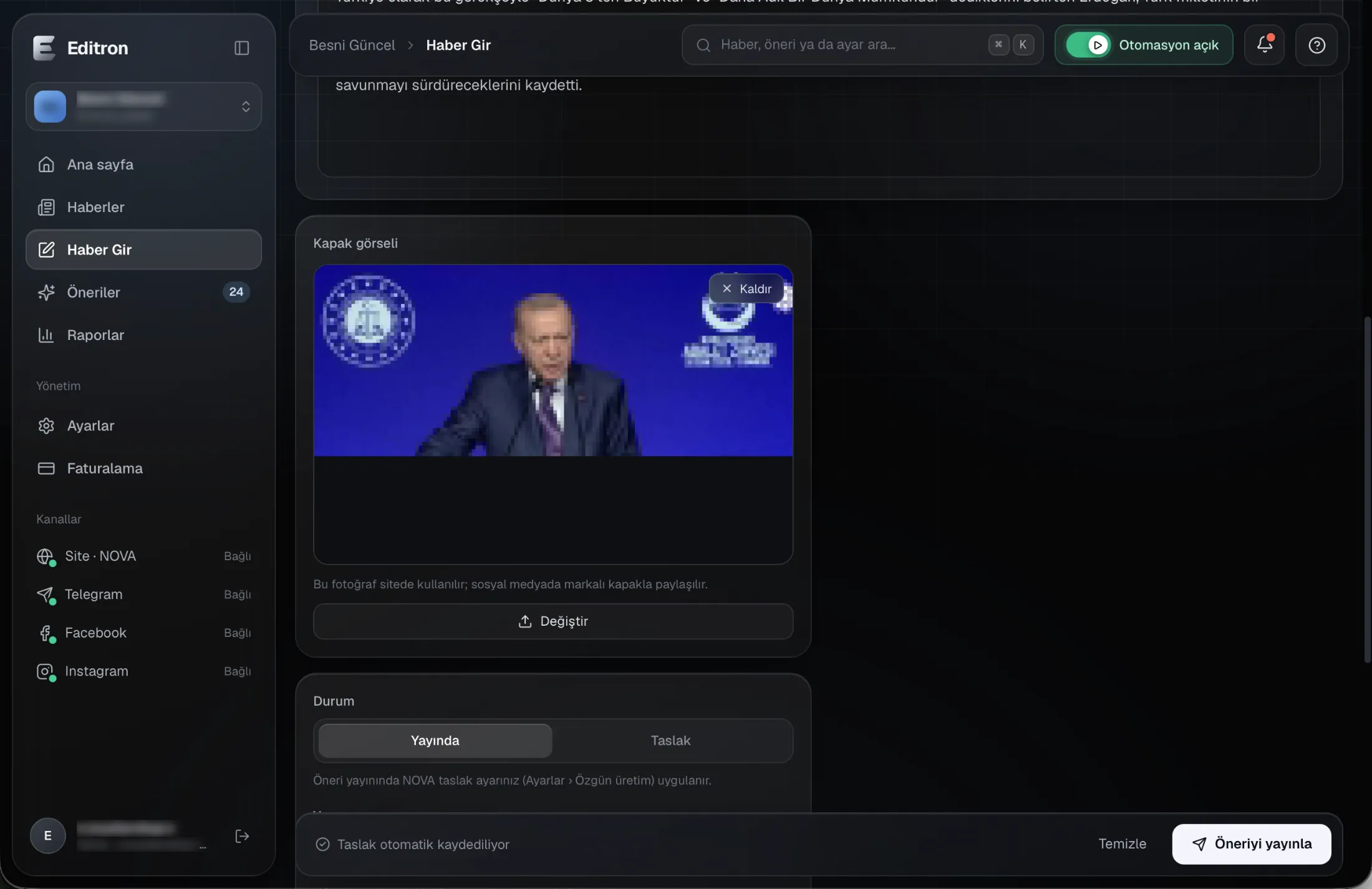Set status to Yayında
This screenshot has width=1372, height=889.
point(435,741)
